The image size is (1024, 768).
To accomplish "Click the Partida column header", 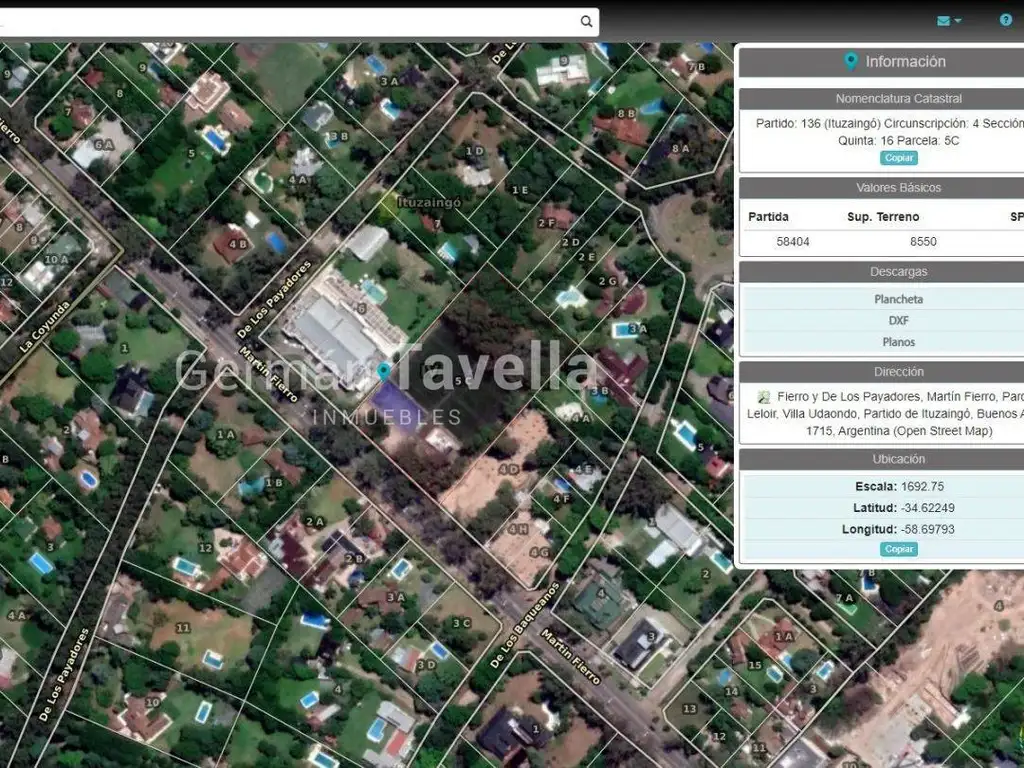I will click(x=768, y=217).
